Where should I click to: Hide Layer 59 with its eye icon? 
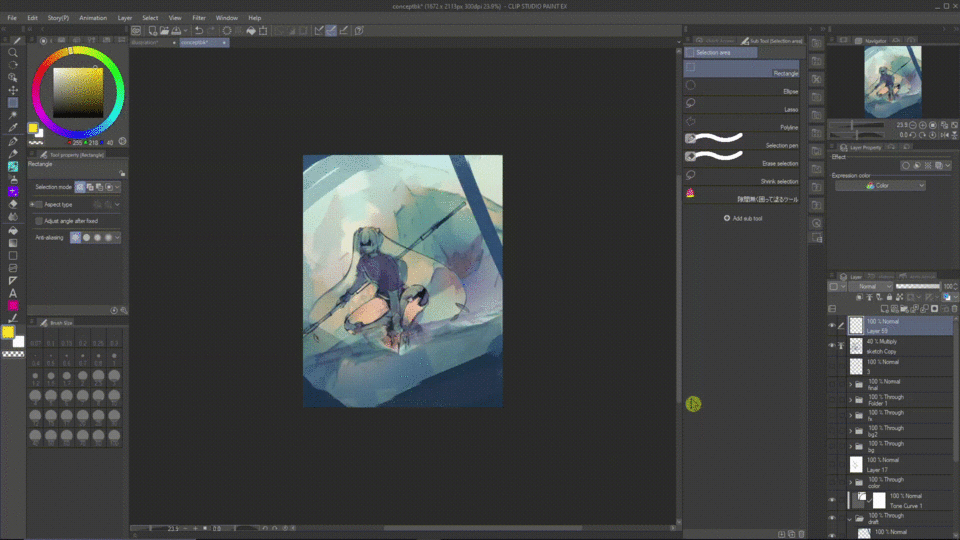(831, 326)
